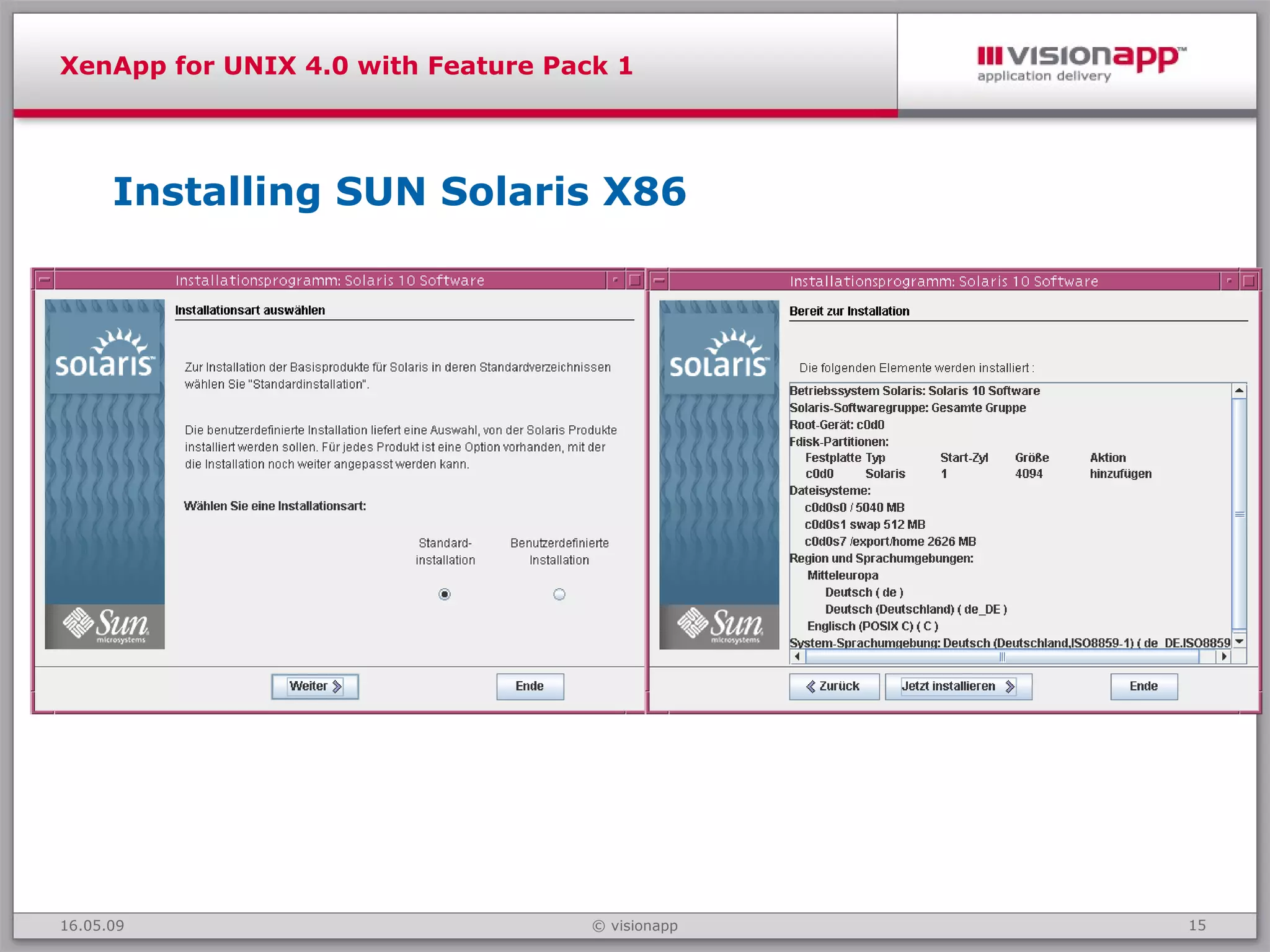1270x952 pixels.
Task: Maximize the left installer window
Action: (x=635, y=280)
